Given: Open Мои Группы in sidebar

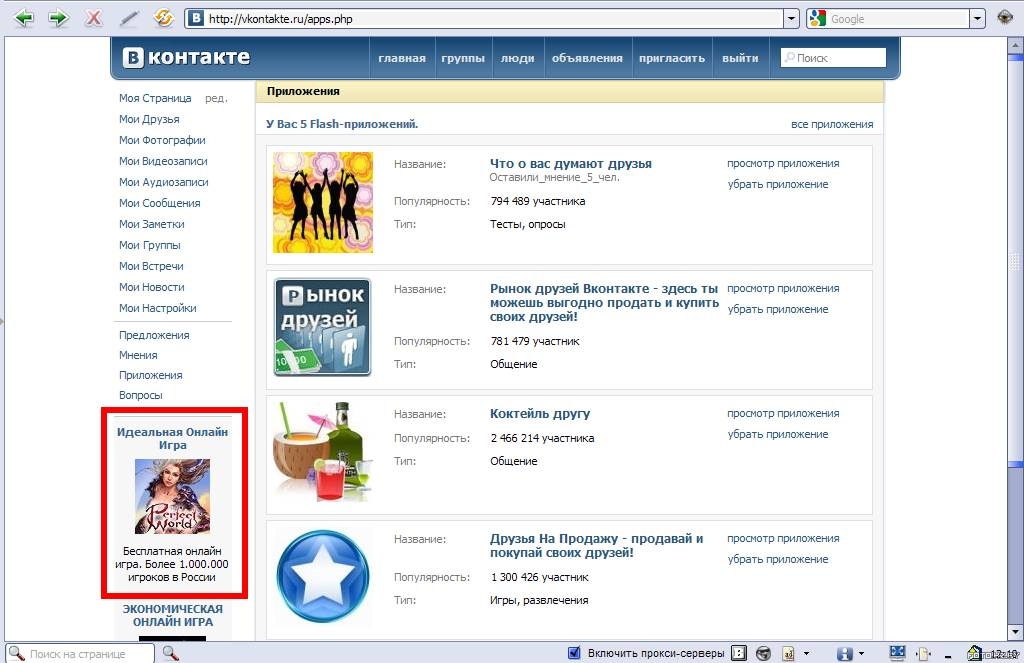Looking at the screenshot, I should coord(150,245).
